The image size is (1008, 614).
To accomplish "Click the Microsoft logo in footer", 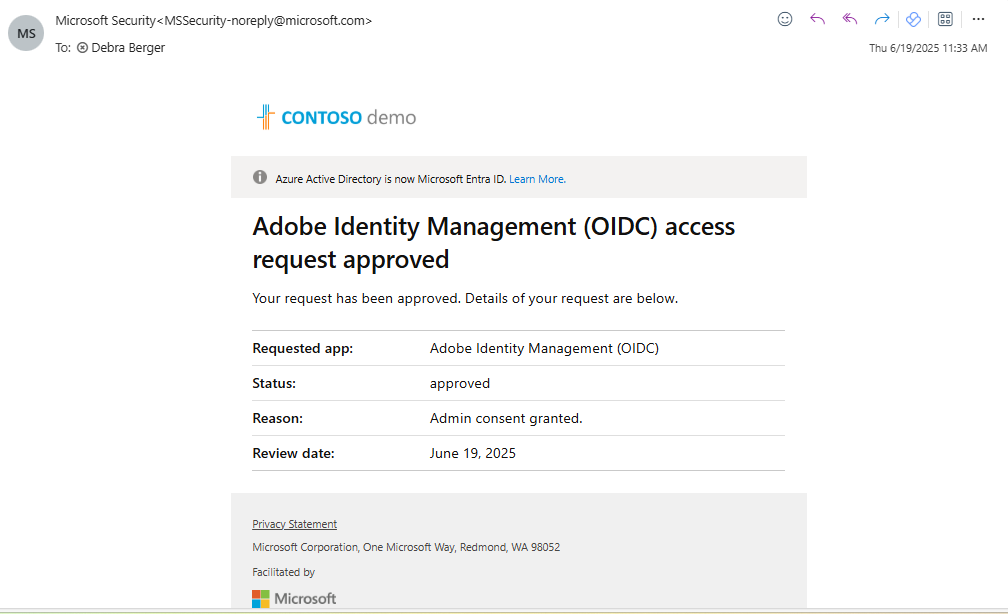I will point(294,599).
